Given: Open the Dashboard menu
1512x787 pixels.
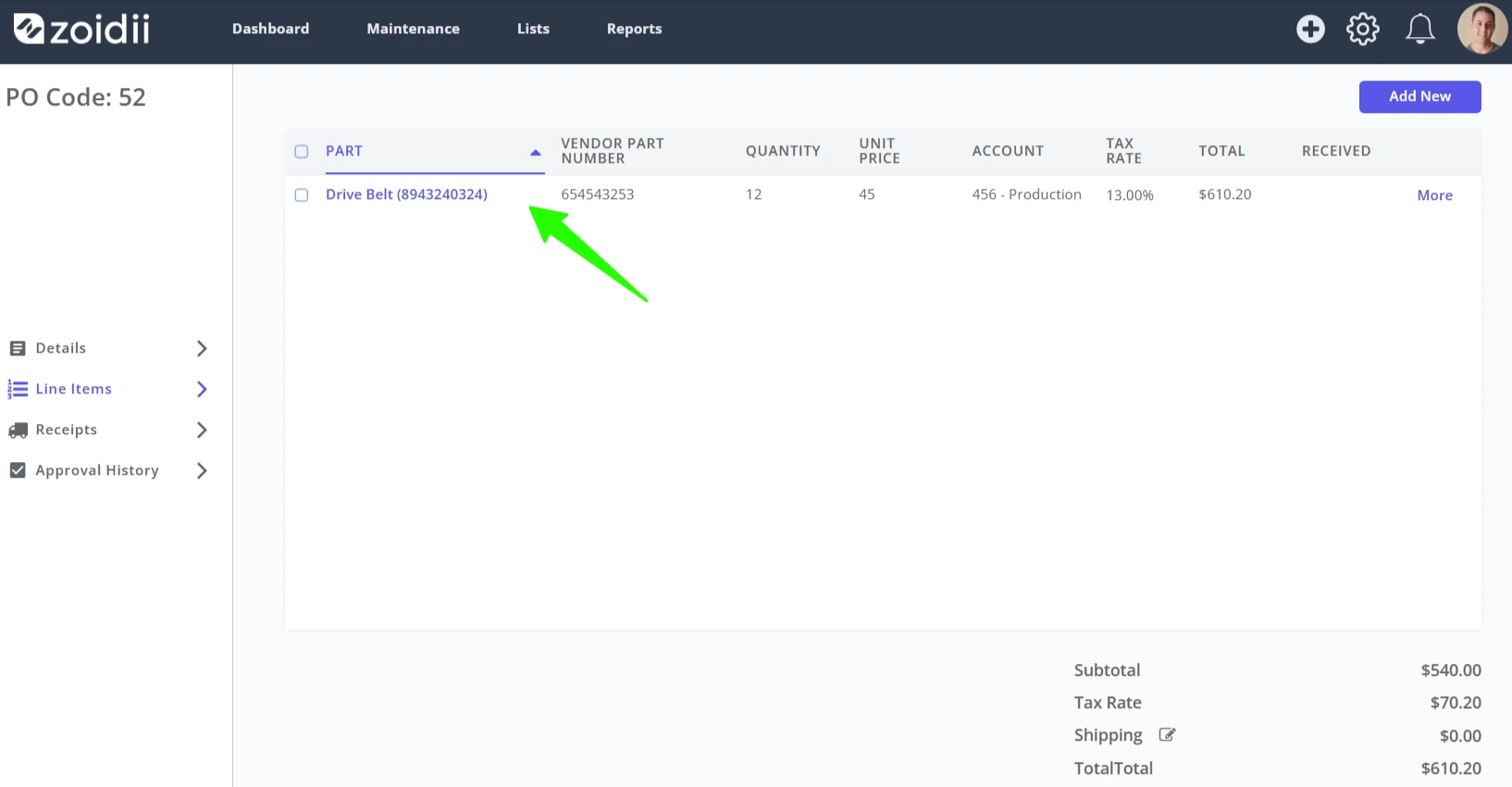Looking at the screenshot, I should 271,29.
